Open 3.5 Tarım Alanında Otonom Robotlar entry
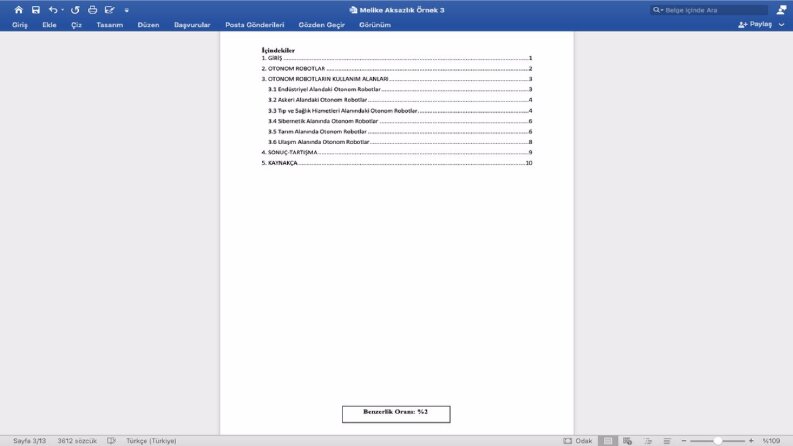793x446 pixels. click(400, 131)
